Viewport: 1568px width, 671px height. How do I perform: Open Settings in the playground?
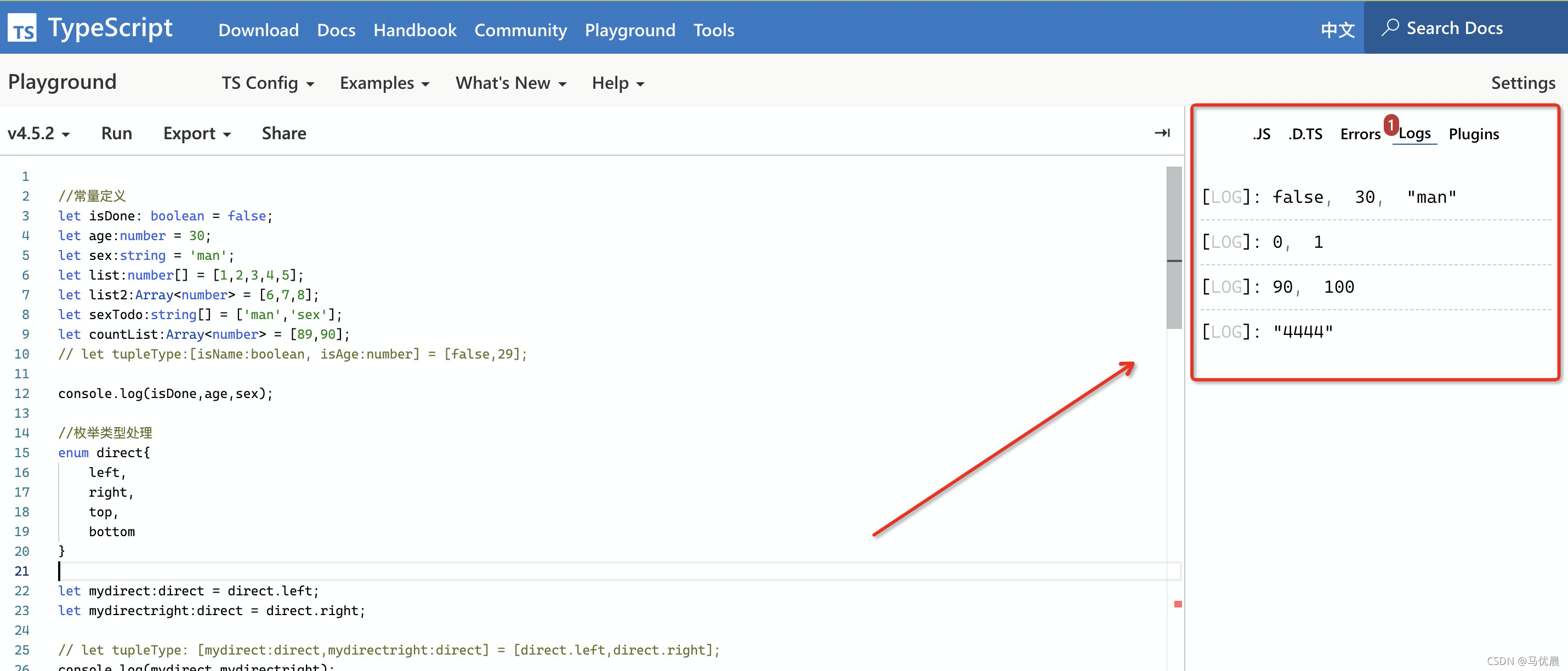tap(1522, 83)
